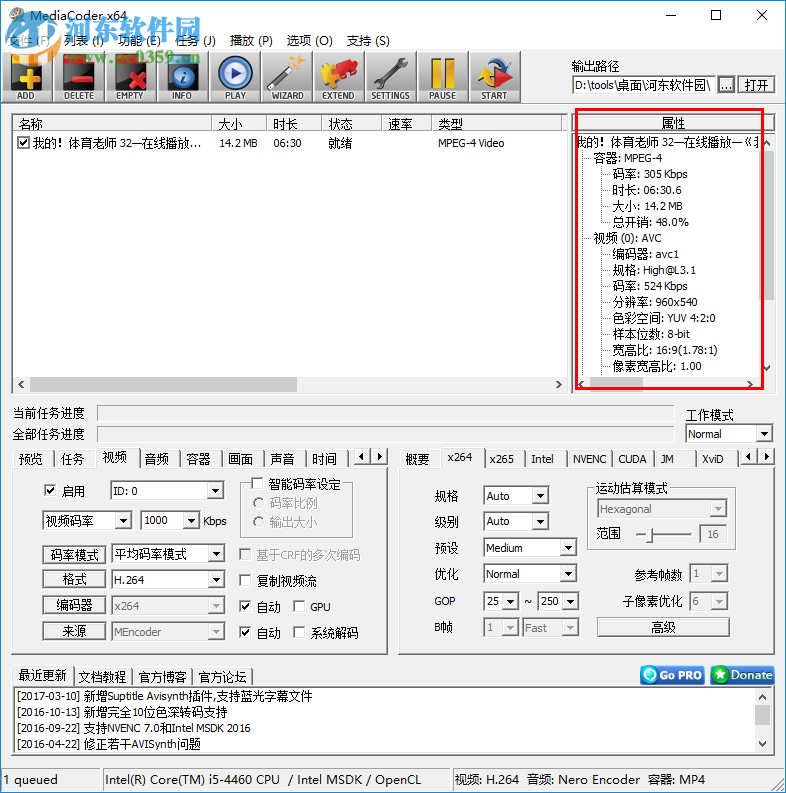The height and width of the screenshot is (793, 786).
Task: Open the 预设 Medium dropdown
Action: tap(530, 548)
